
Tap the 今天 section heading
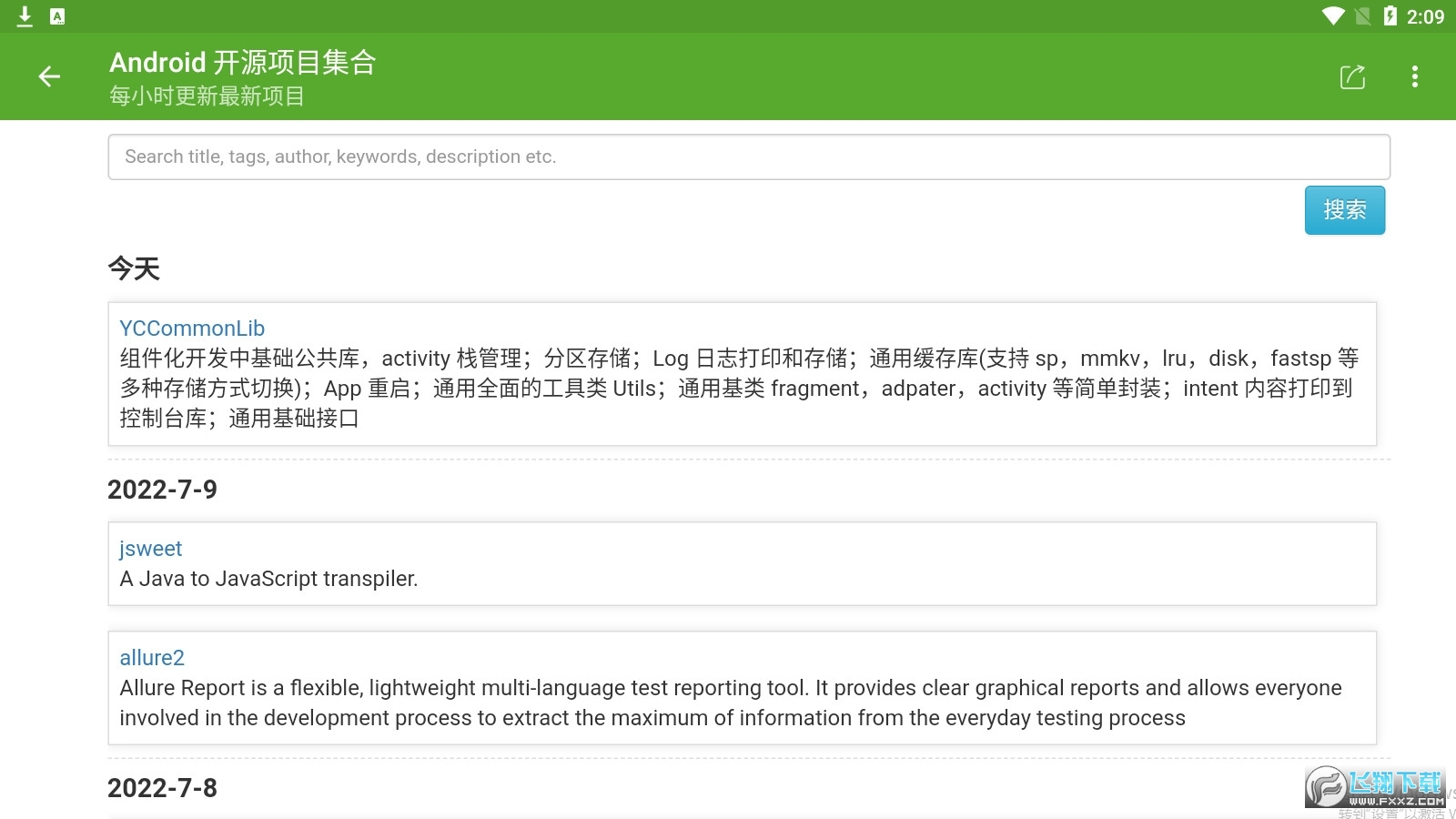[134, 268]
